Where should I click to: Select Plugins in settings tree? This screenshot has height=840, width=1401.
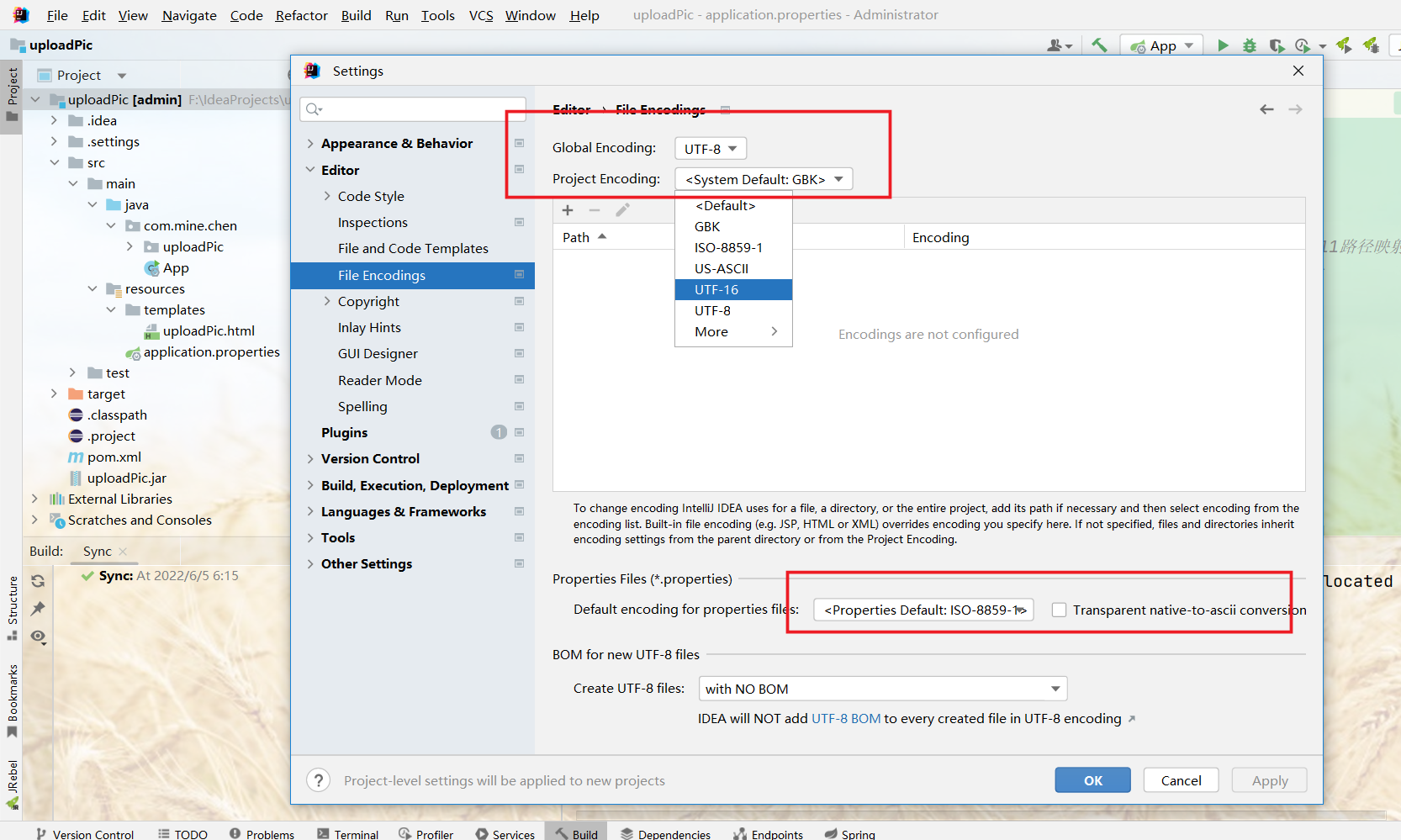tap(344, 432)
